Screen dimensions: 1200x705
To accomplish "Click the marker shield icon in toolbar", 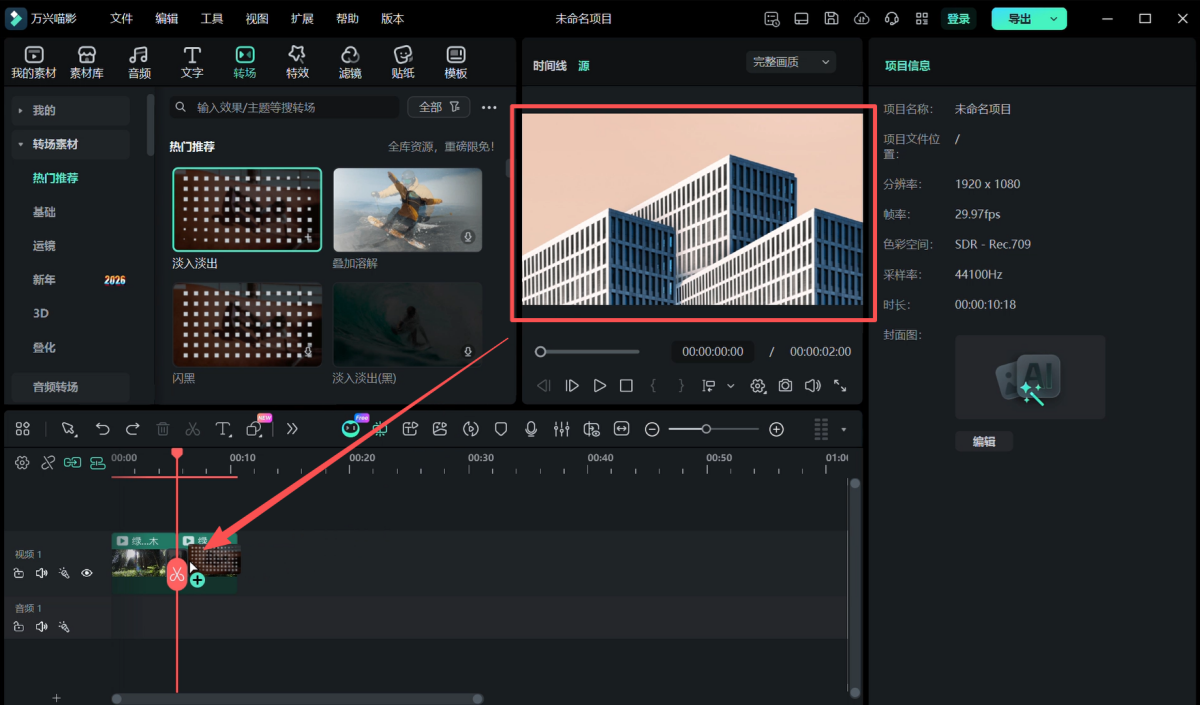I will 501,429.
